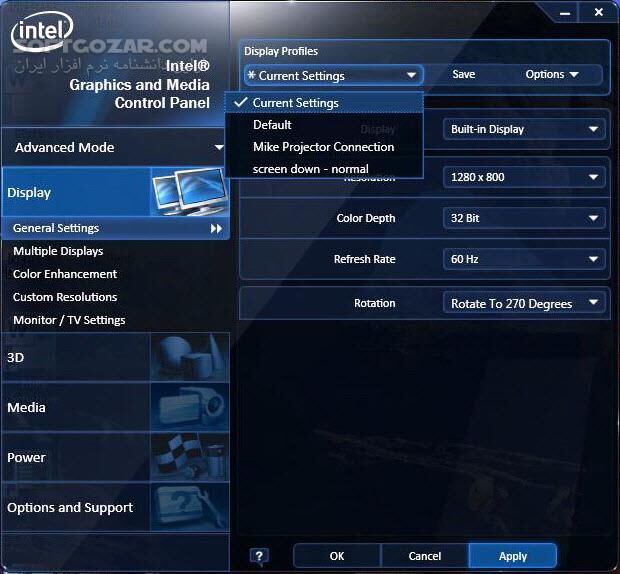Image resolution: width=620 pixels, height=574 pixels.
Task: Click the Options and Support wrench icon
Action: tap(189, 507)
